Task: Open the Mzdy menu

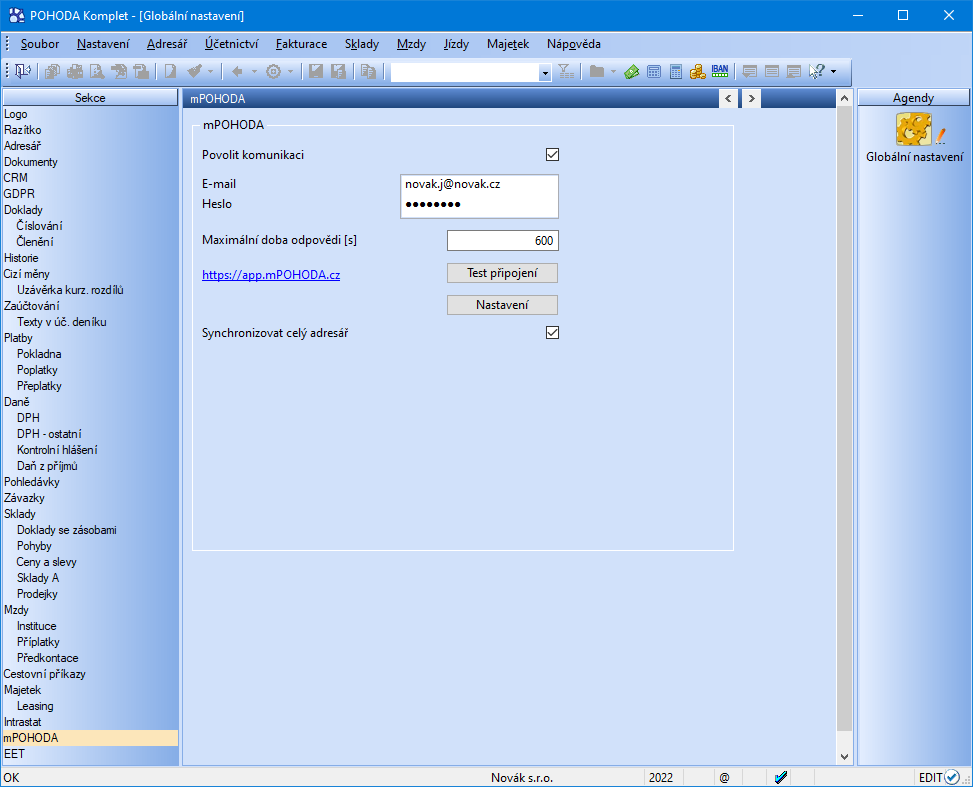Action: pos(411,44)
